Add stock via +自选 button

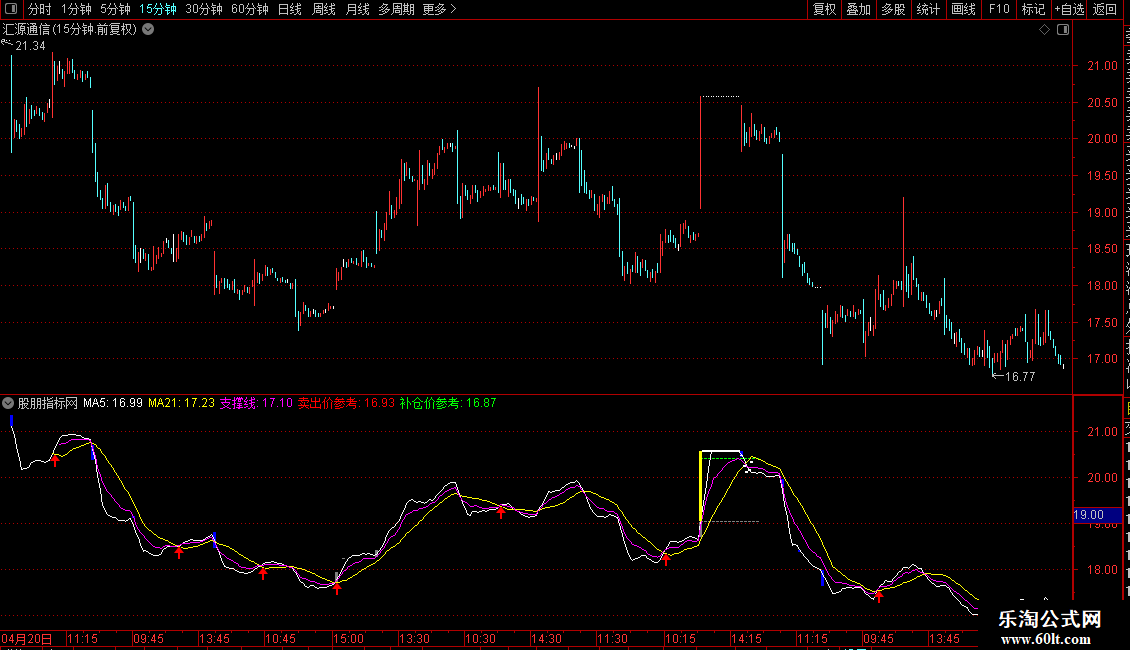(1069, 9)
